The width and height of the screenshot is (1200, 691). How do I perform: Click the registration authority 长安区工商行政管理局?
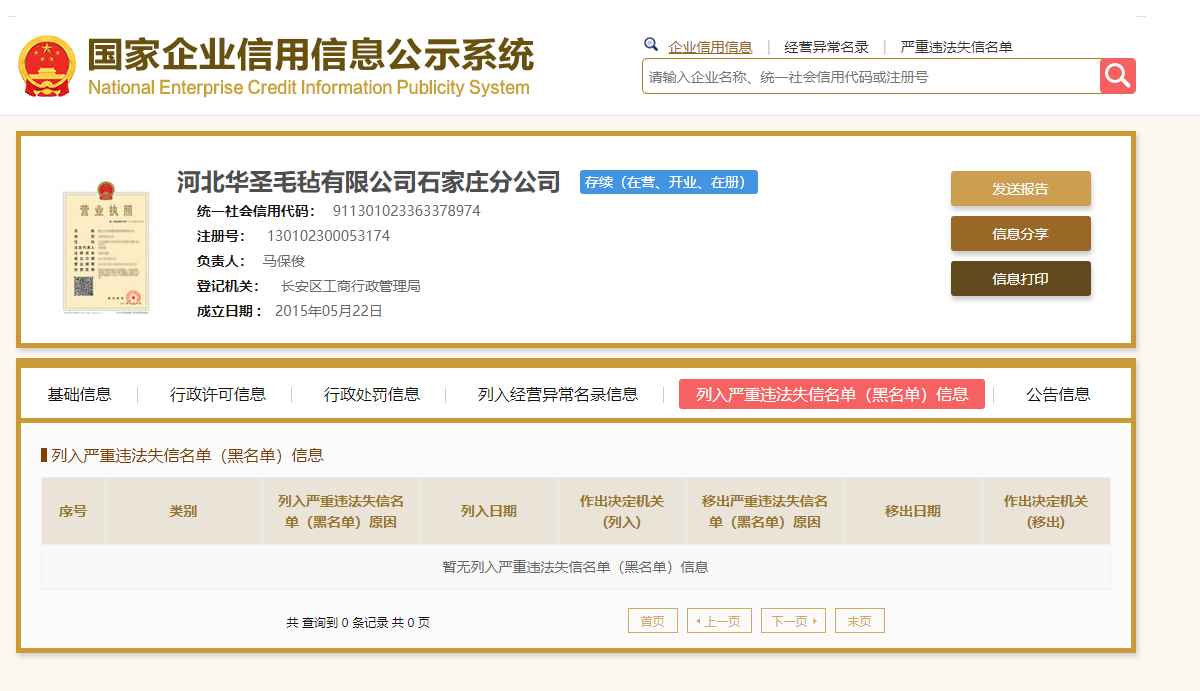(x=351, y=286)
